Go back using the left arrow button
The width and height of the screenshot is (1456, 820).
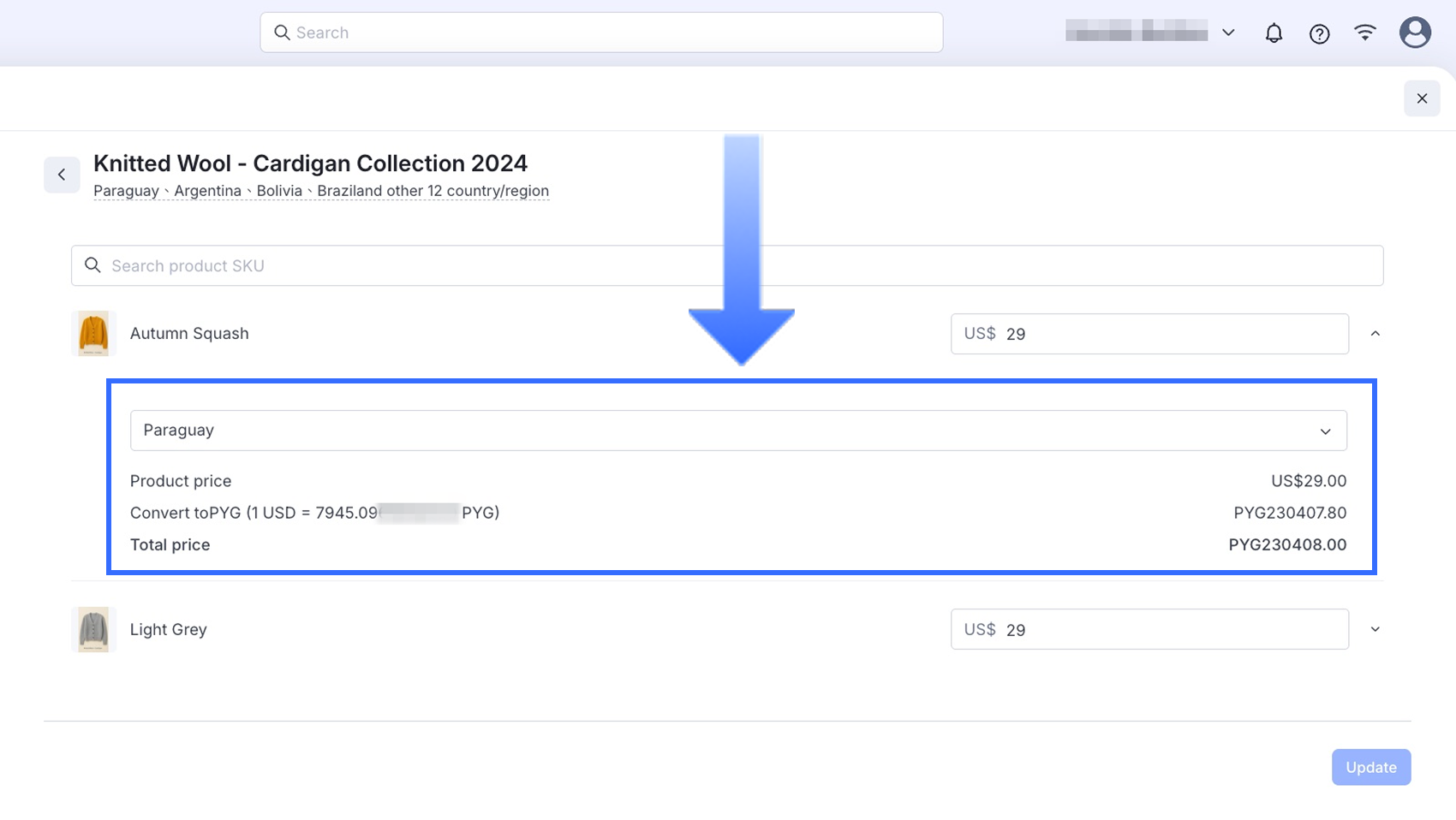point(62,175)
